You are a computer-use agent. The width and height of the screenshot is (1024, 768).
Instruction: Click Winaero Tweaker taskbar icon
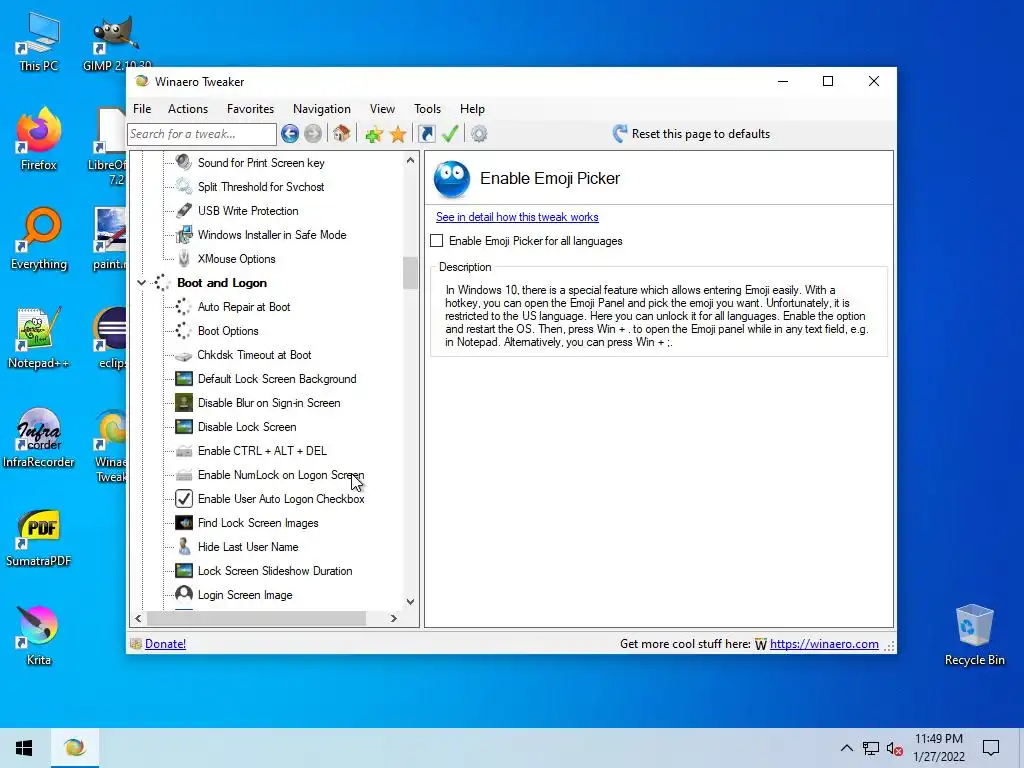tap(74, 747)
